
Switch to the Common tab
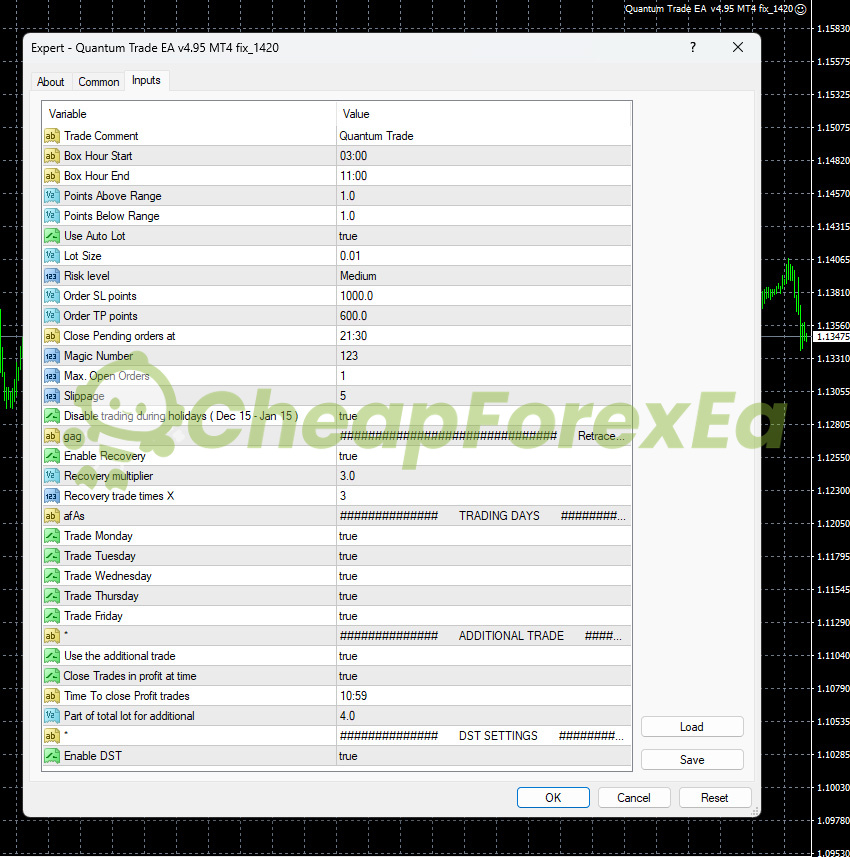point(99,82)
